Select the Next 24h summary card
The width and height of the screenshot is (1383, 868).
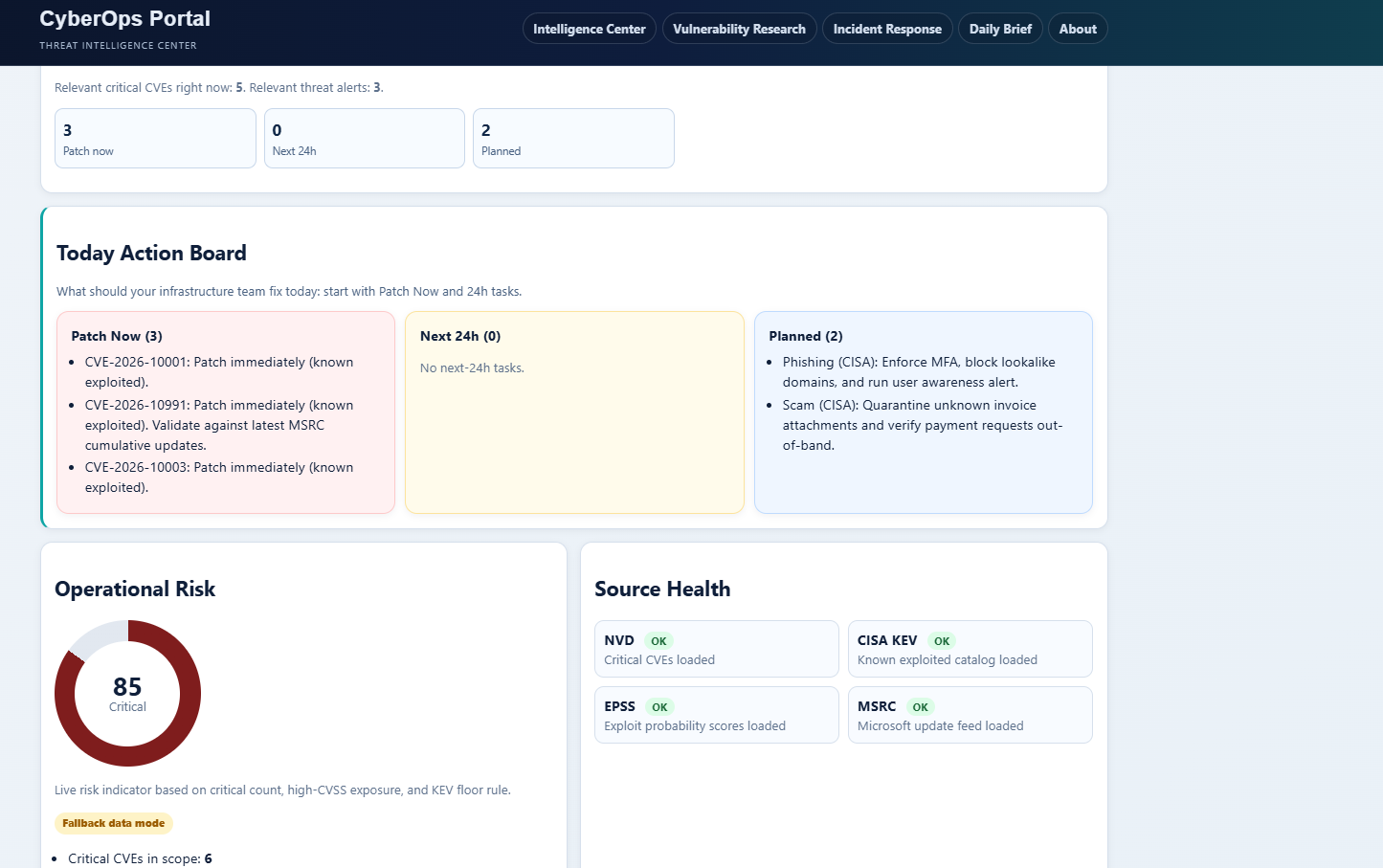click(x=364, y=138)
